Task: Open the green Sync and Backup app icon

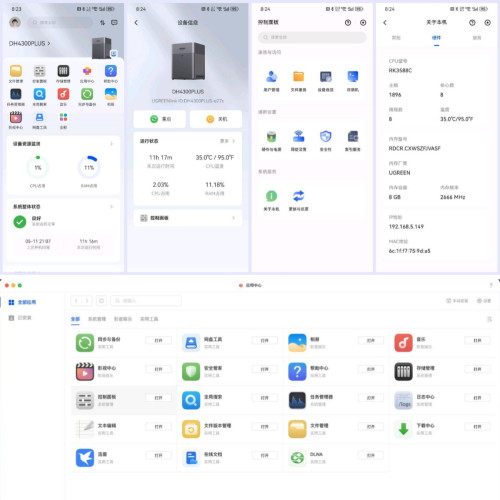Action: pyautogui.click(x=85, y=343)
